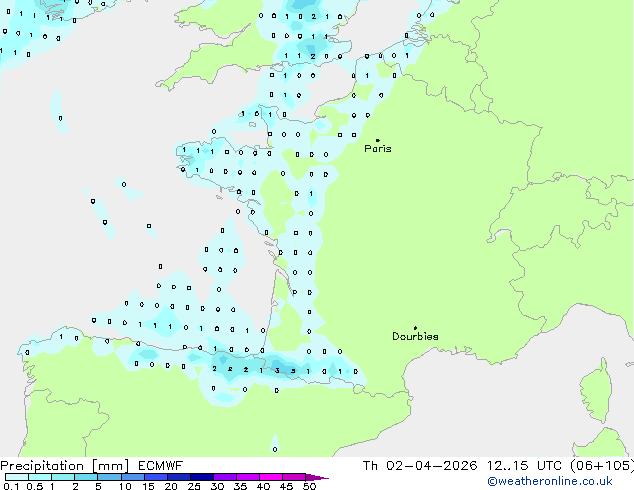Click the magenta 45 mm legend swatch
Screen dimensions: 634x490
tap(294, 477)
